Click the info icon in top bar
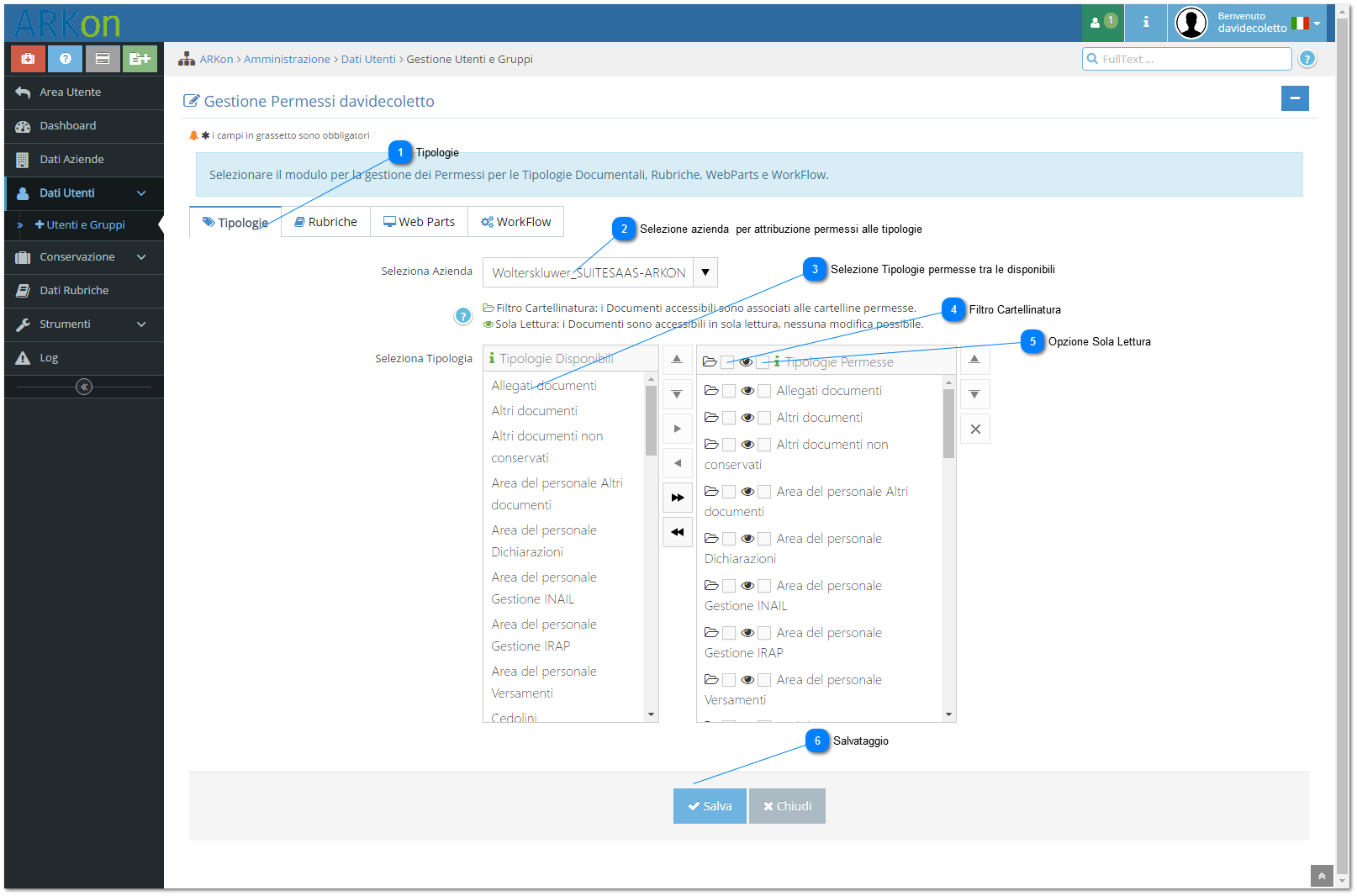Screen dimensions: 1357x896 (1146, 23)
